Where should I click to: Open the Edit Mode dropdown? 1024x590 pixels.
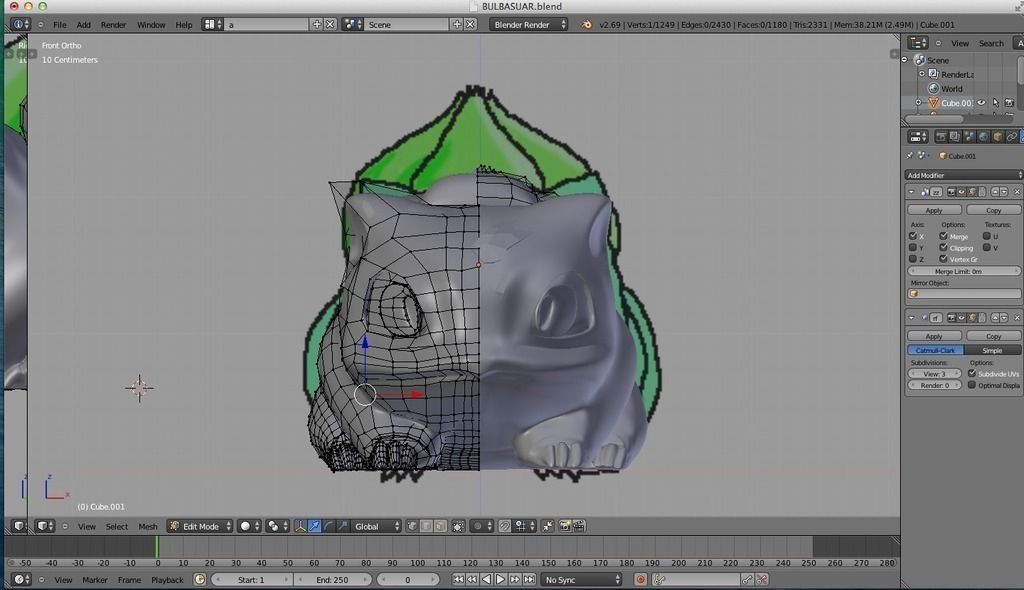pyautogui.click(x=200, y=526)
